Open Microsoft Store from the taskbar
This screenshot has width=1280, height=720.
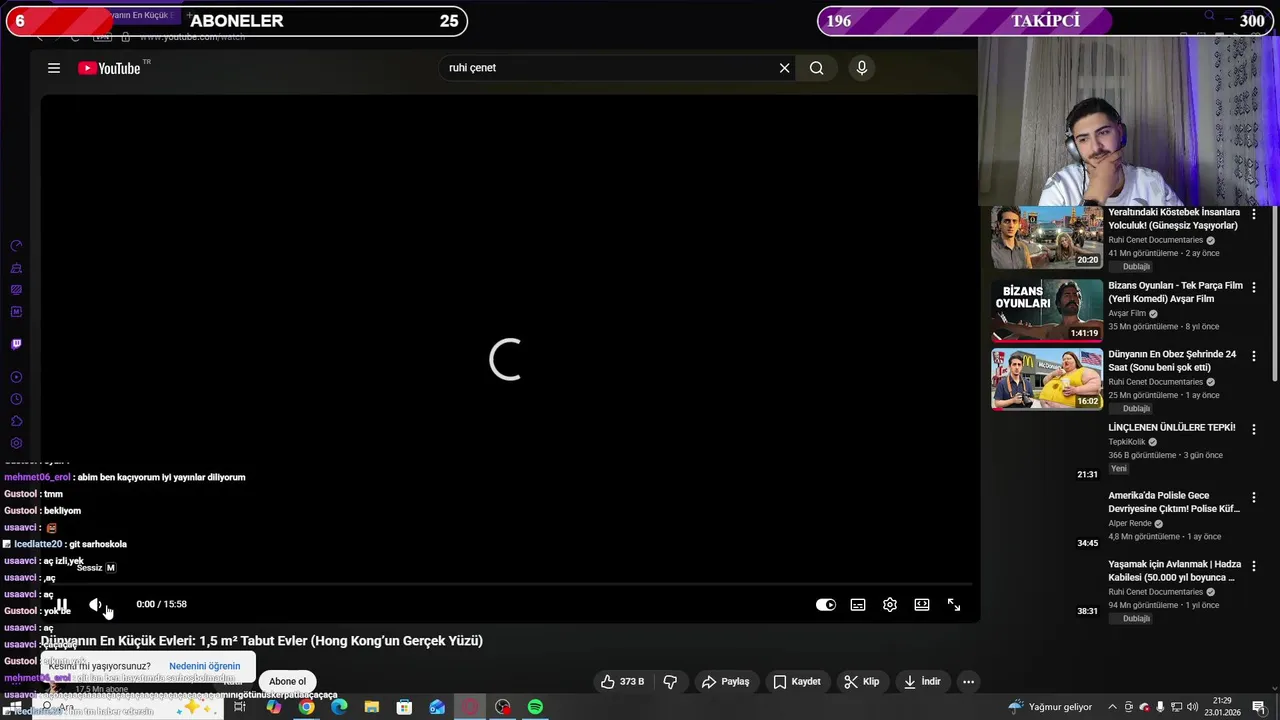coord(404,707)
